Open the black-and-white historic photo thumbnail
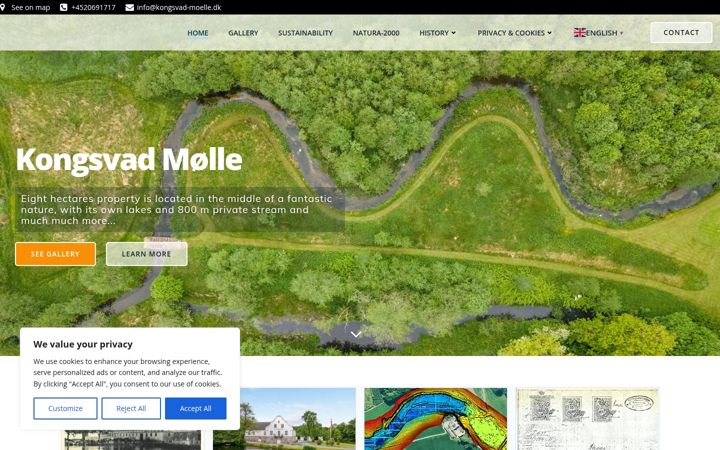 pos(133,440)
